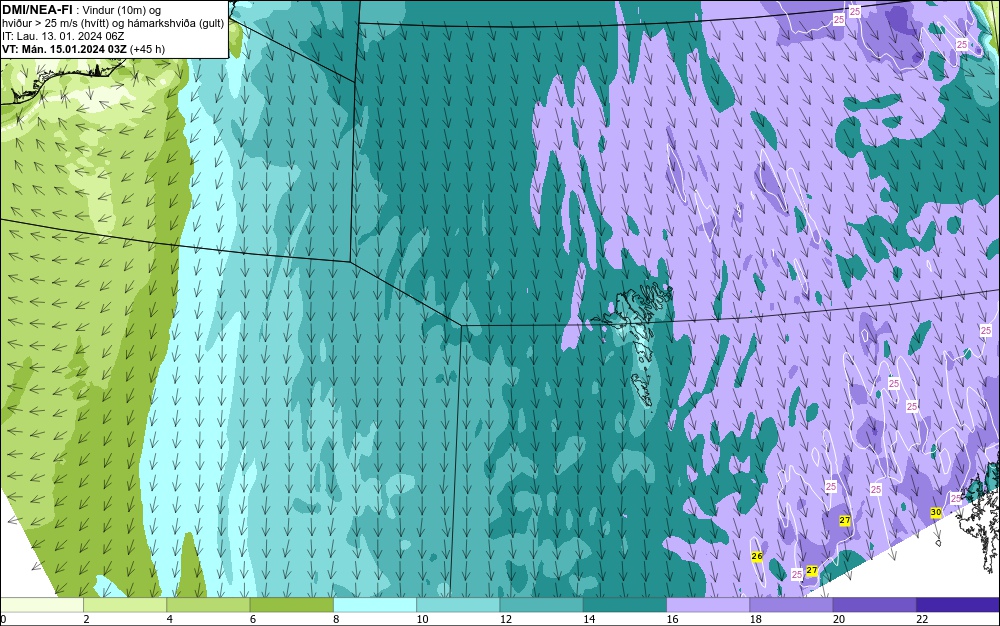Click the legend scale number 10
The height and width of the screenshot is (626, 1000).
pyautogui.click(x=423, y=619)
